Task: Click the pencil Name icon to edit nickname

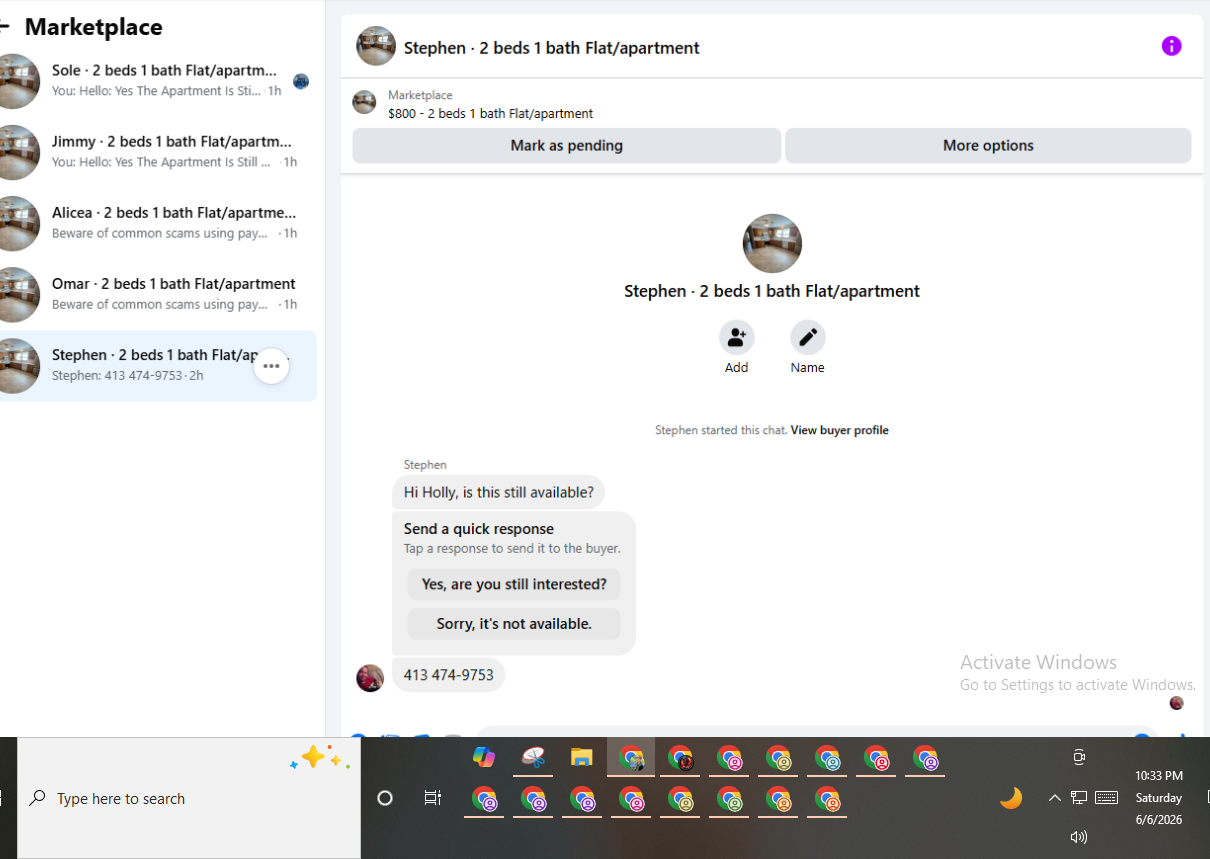Action: [807, 337]
